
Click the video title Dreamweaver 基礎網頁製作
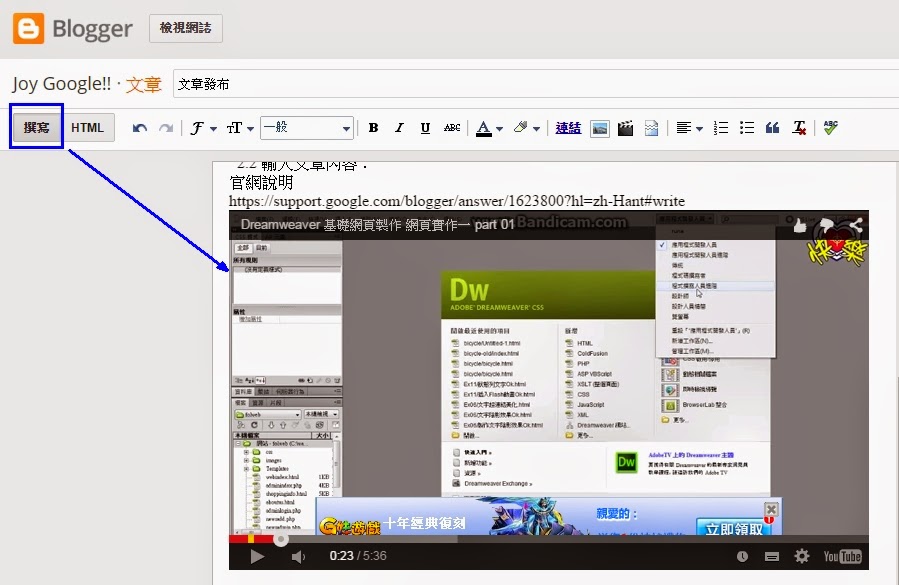[x=377, y=224]
